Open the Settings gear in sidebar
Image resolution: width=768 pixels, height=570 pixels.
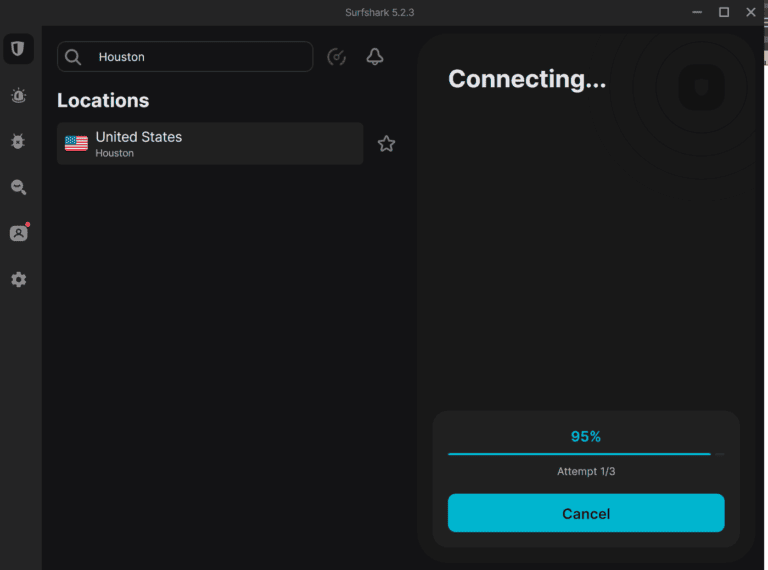coord(18,279)
